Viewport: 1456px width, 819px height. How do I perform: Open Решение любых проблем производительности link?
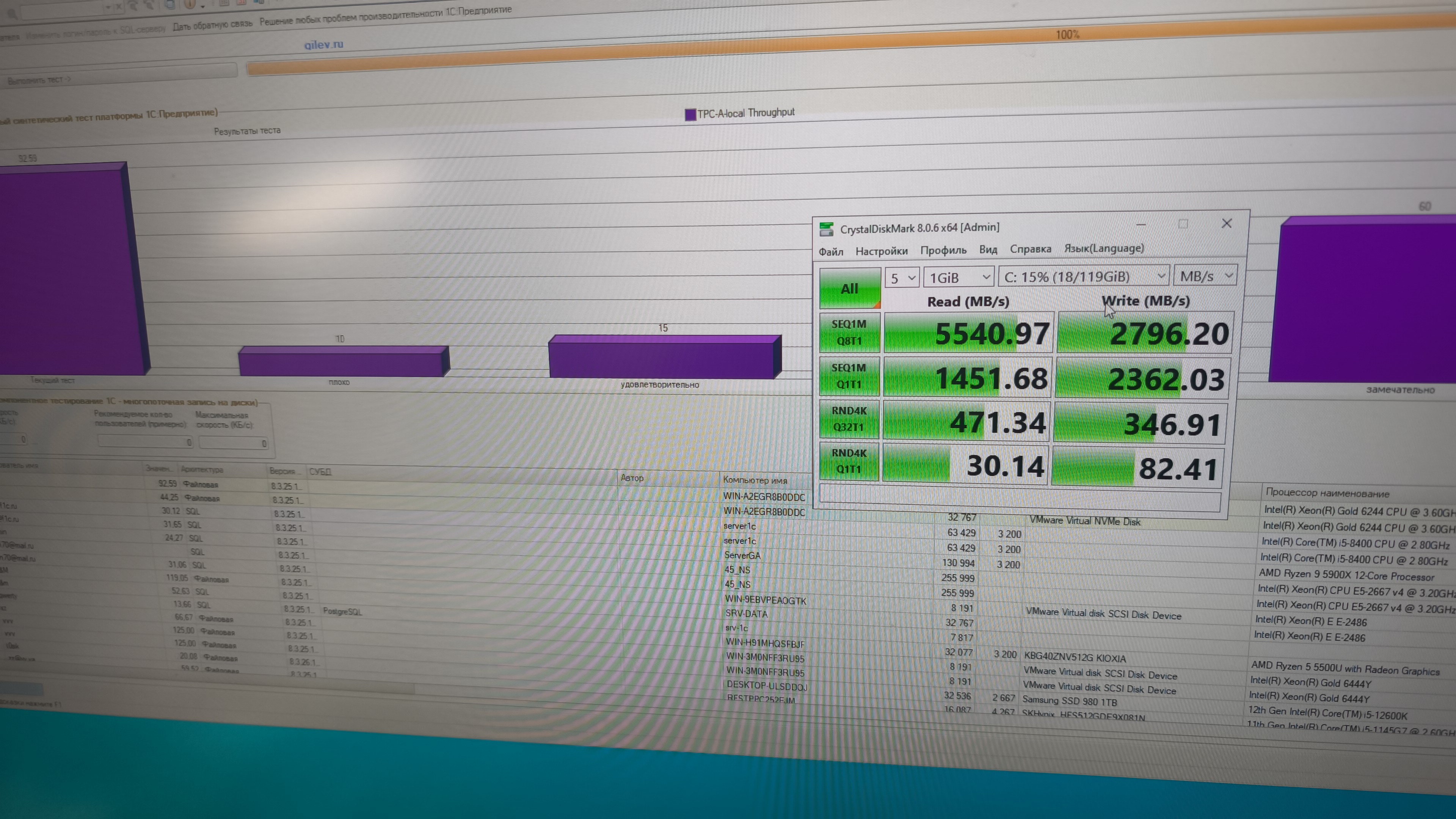click(386, 16)
